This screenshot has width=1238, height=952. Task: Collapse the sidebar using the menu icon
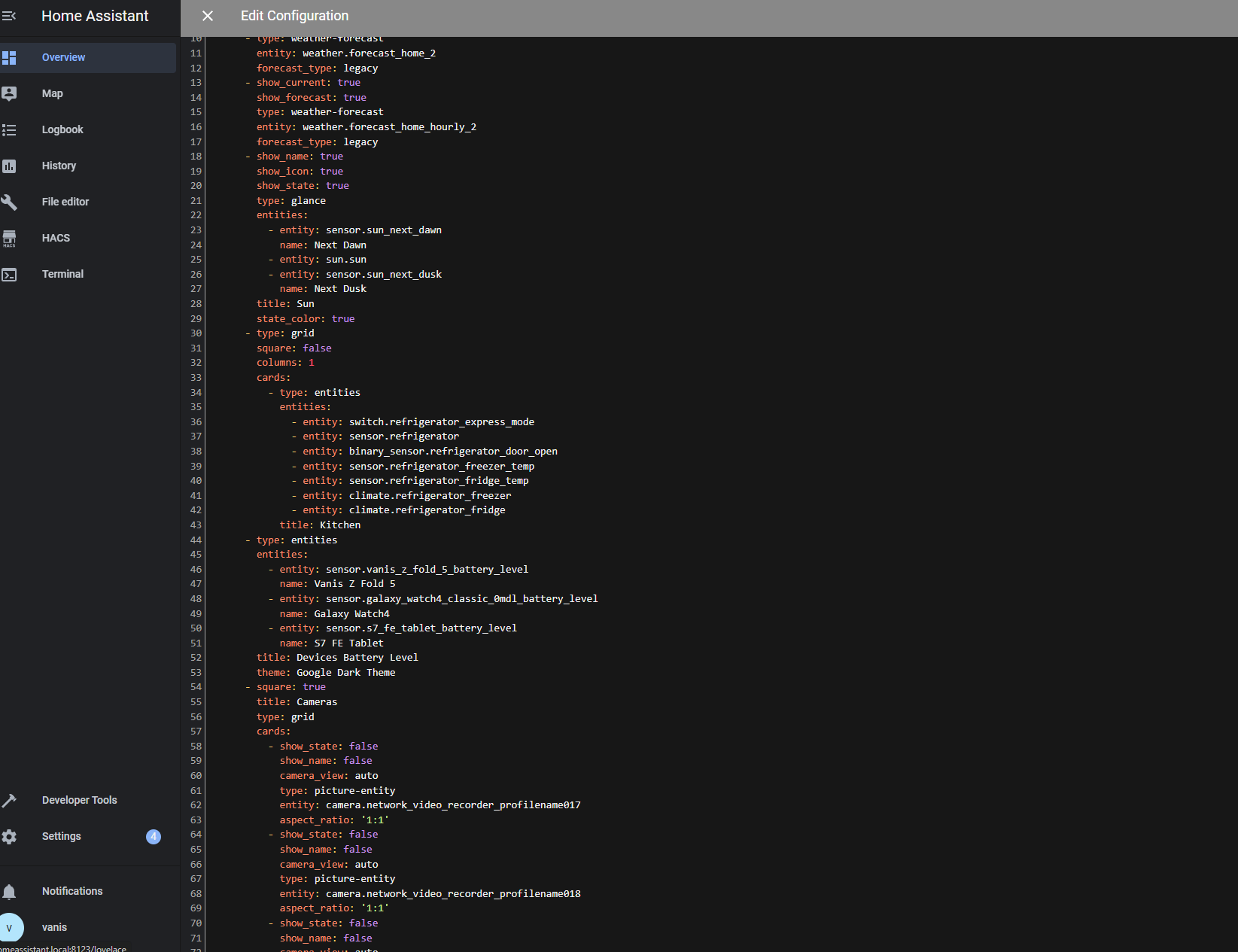point(9,16)
